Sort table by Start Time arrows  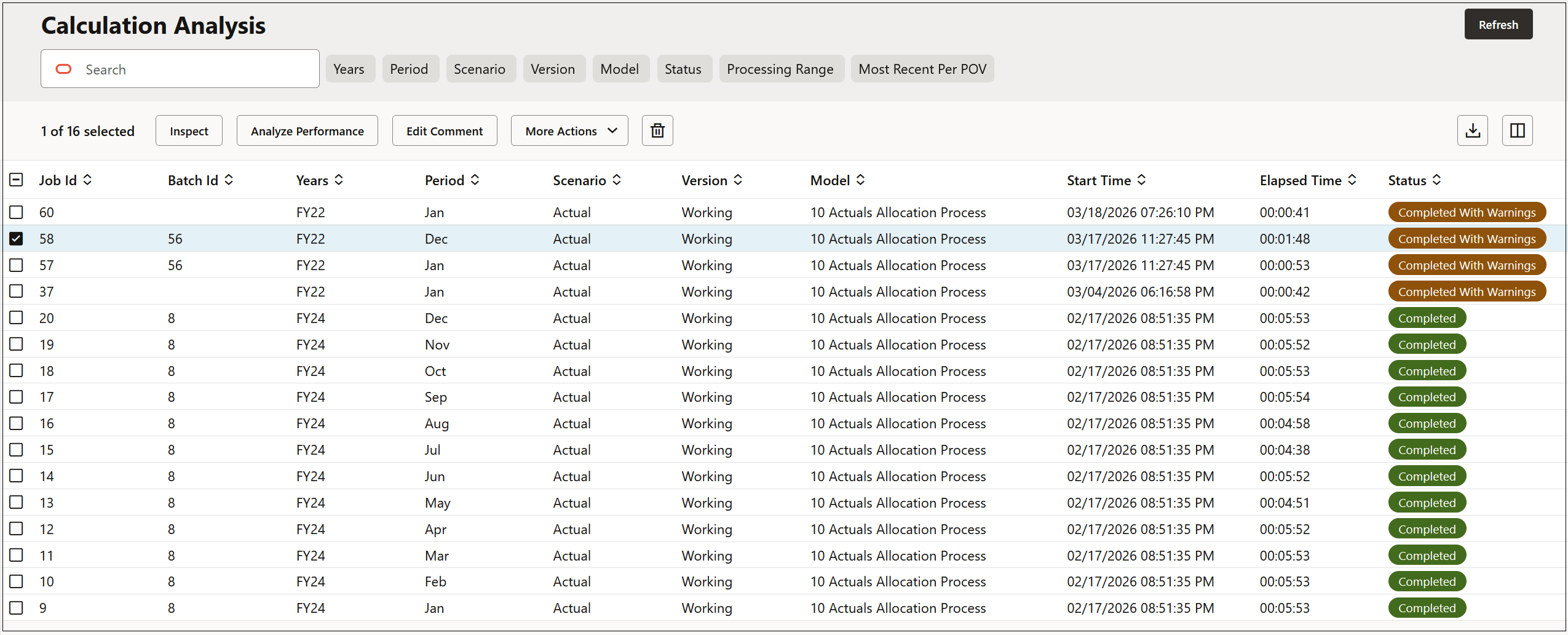(x=1141, y=180)
